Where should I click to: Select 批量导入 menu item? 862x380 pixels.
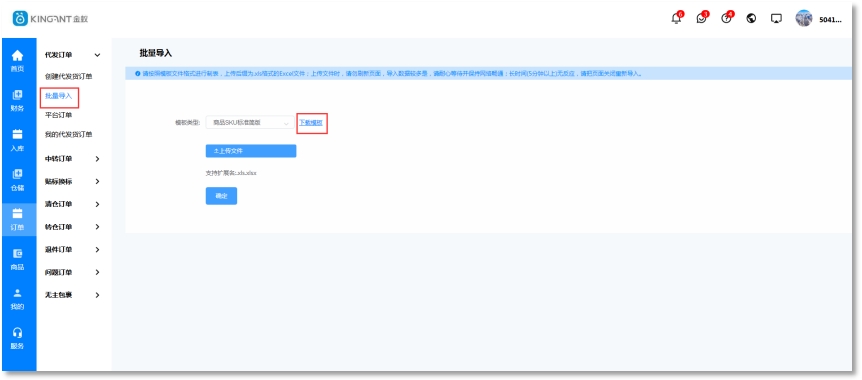click(x=59, y=96)
